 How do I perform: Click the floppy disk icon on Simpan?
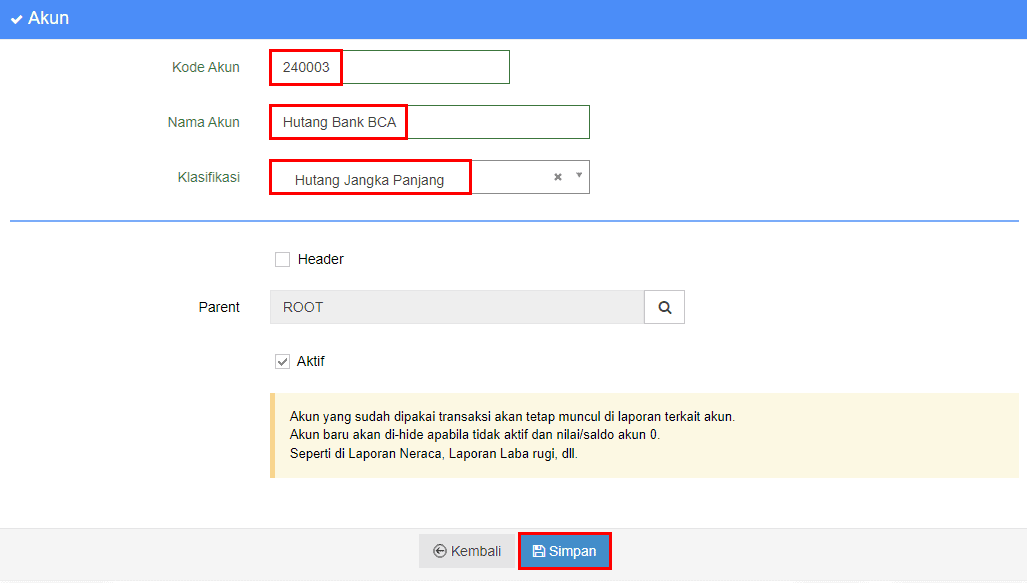click(538, 551)
